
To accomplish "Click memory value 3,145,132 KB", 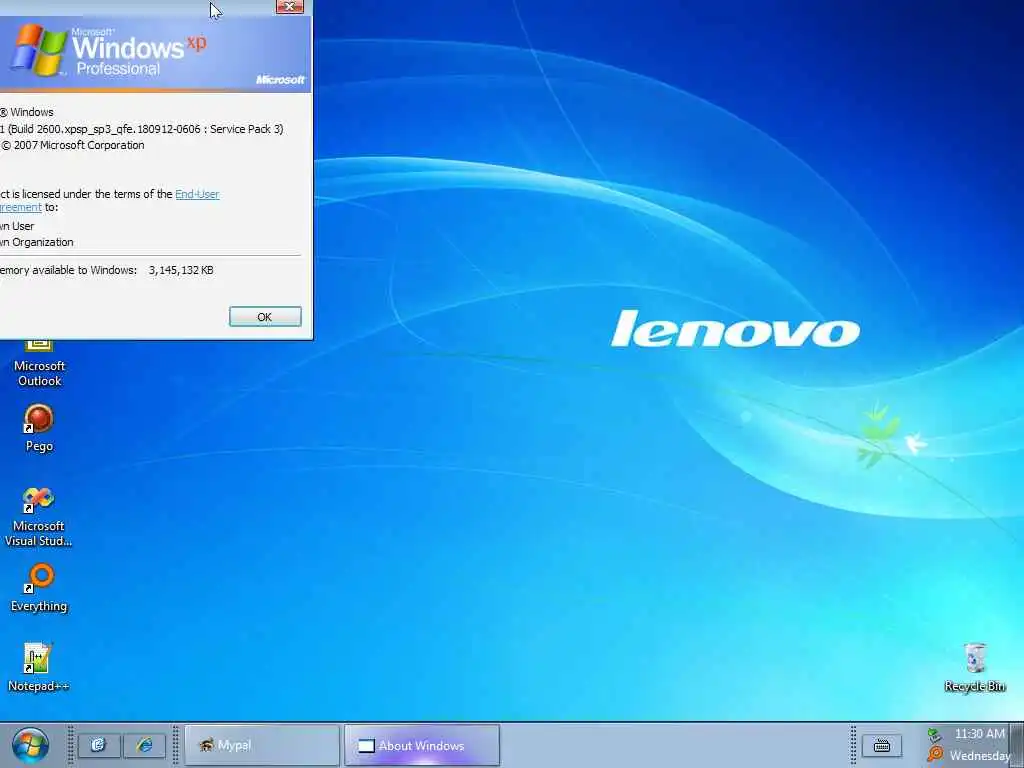I will pyautogui.click(x=181, y=270).
